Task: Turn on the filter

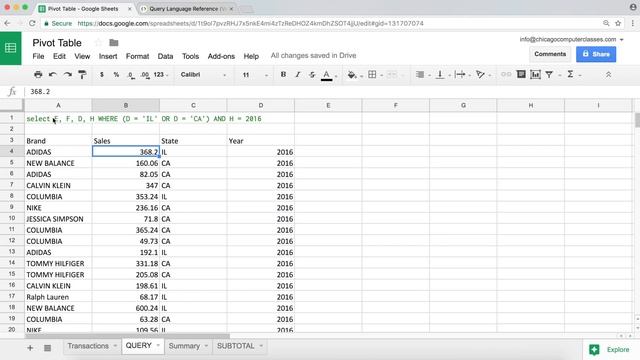Action: tap(549, 74)
